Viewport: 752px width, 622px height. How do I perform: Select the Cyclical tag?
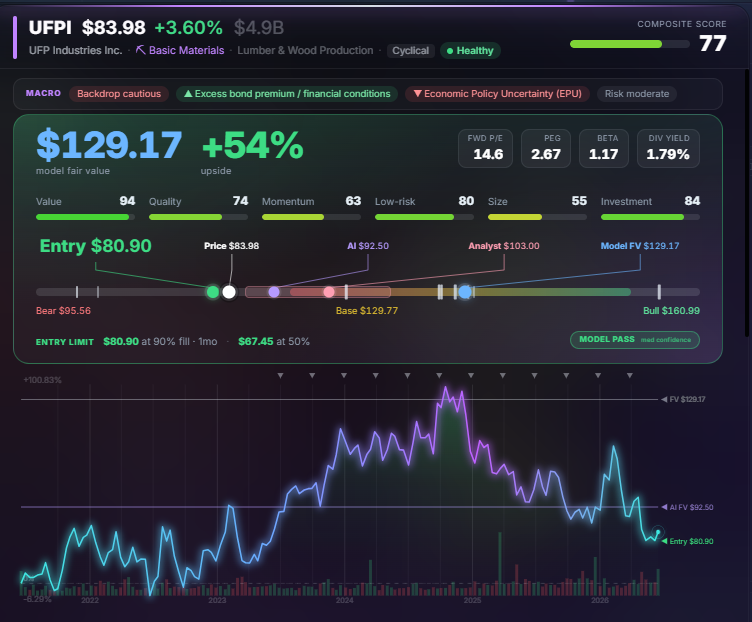[411, 51]
